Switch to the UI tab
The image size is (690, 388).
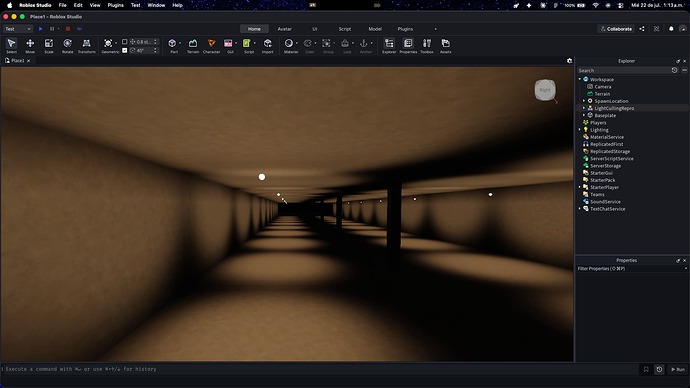point(315,29)
